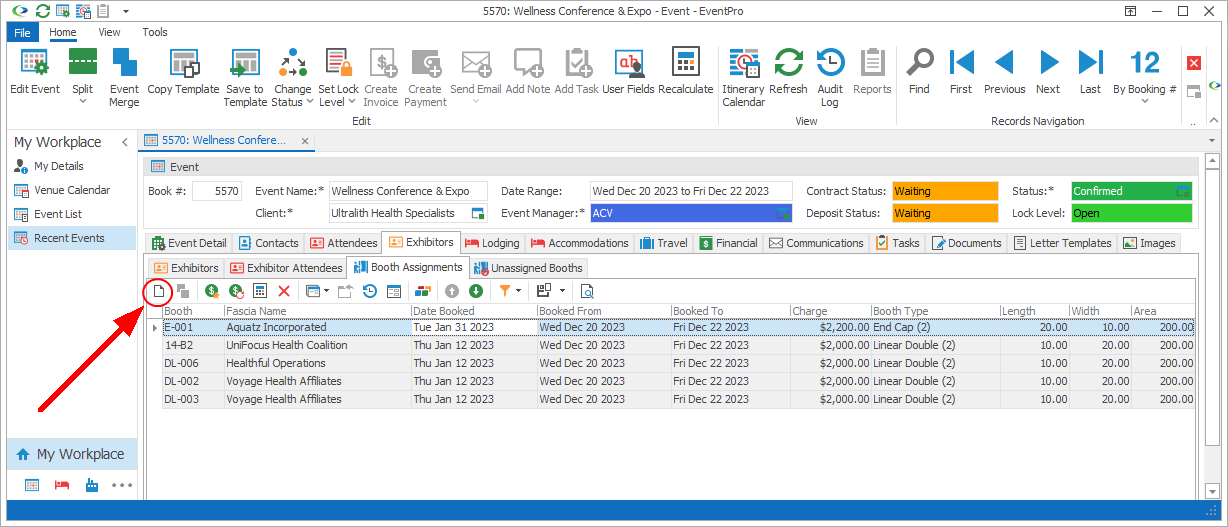This screenshot has width=1228, height=527.
Task: Click Edit Event in the ribbon
Action: (x=35, y=71)
